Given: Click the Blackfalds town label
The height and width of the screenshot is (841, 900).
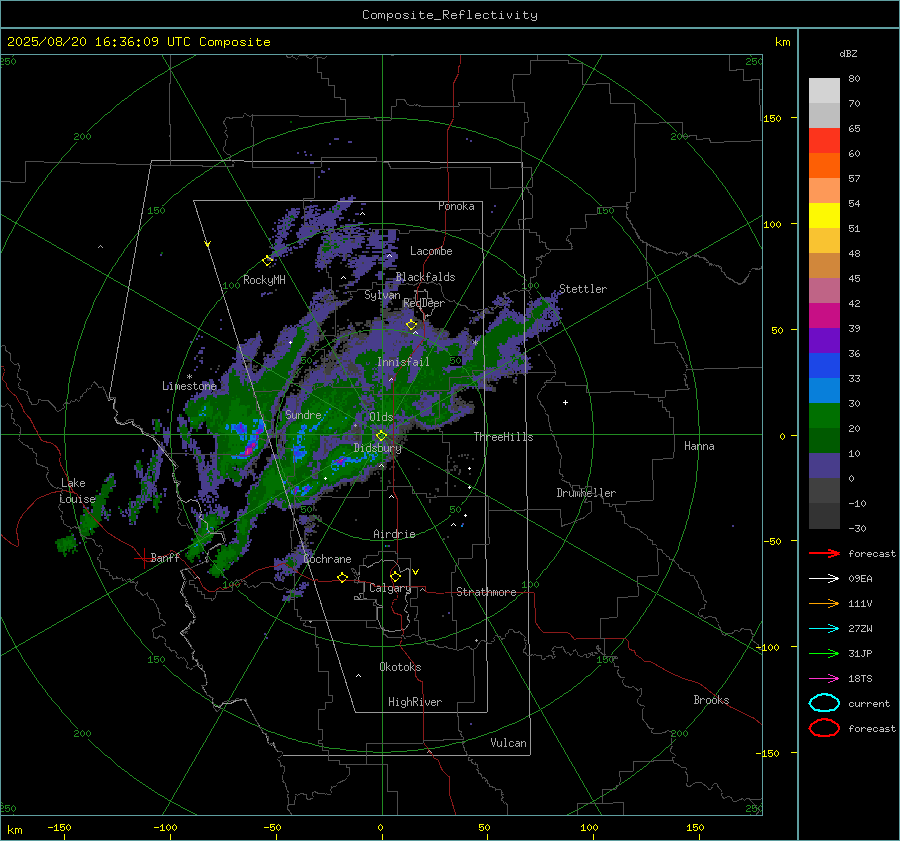Looking at the screenshot, I should 425,277.
